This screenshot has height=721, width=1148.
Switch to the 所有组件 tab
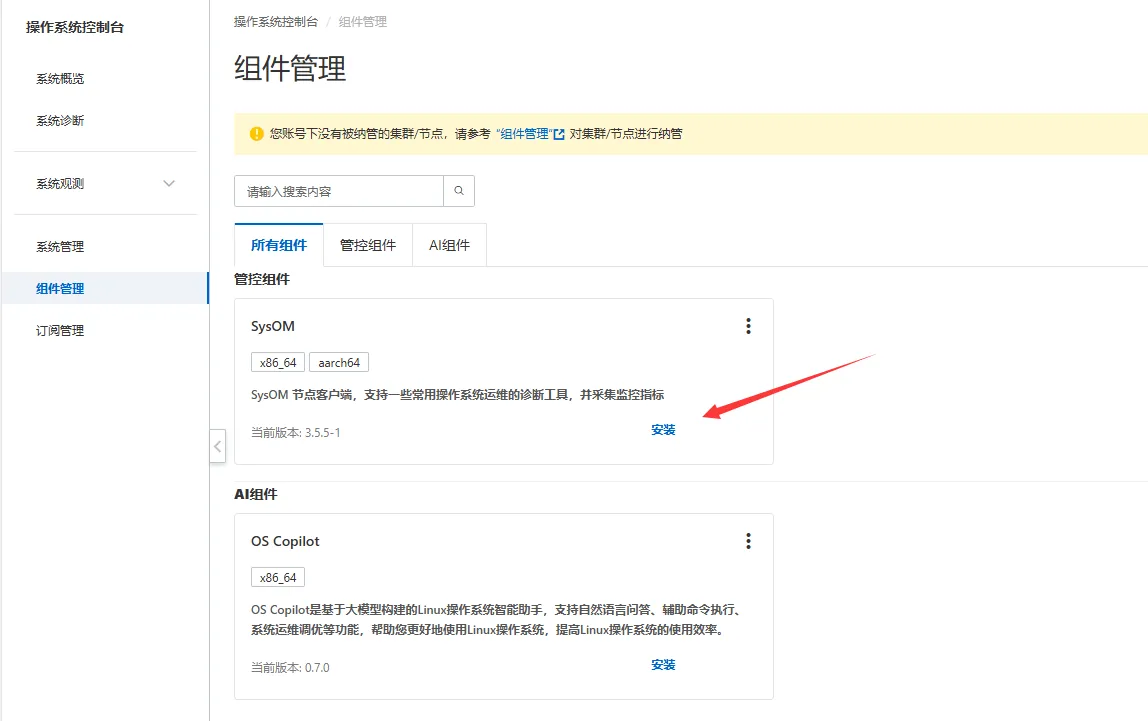point(279,245)
